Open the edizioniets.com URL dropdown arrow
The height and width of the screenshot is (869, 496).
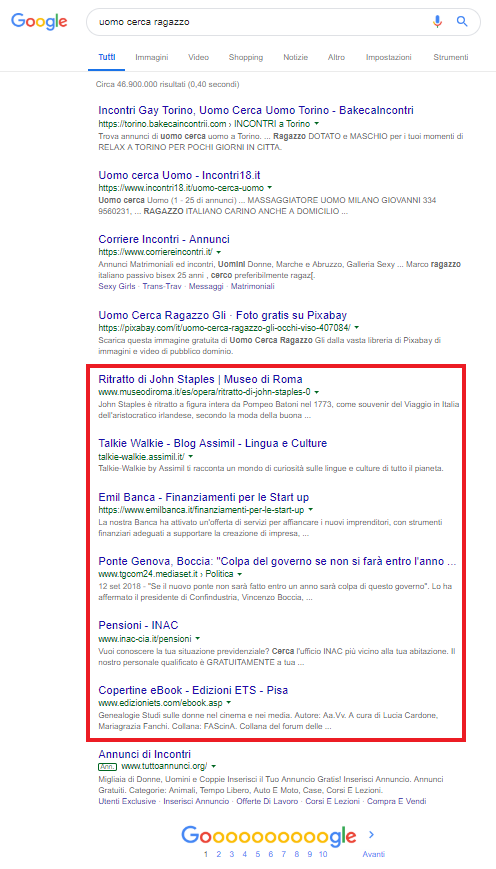point(228,702)
